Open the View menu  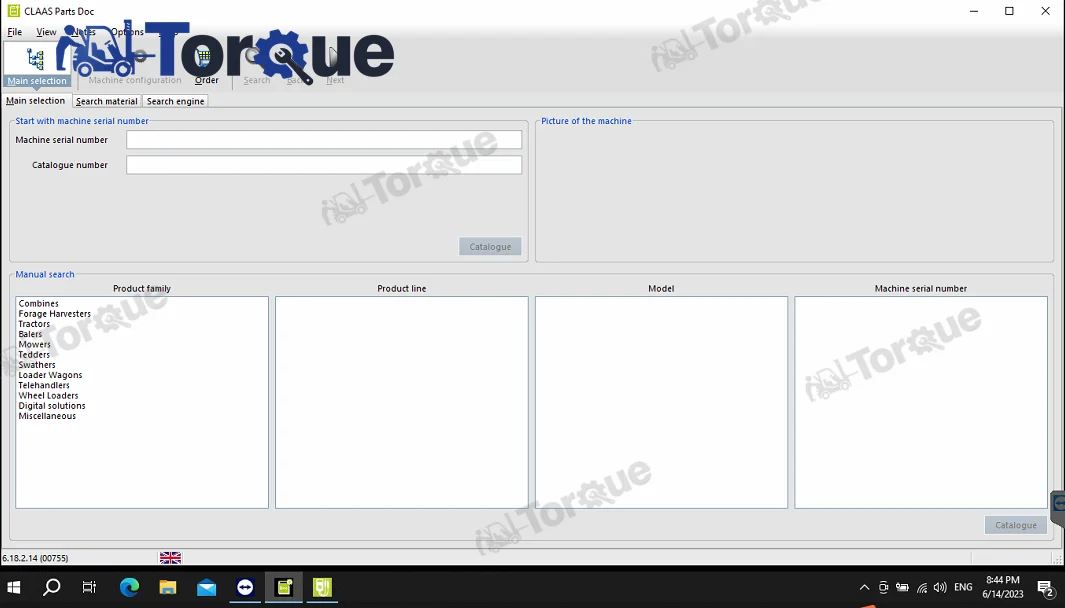click(x=46, y=32)
